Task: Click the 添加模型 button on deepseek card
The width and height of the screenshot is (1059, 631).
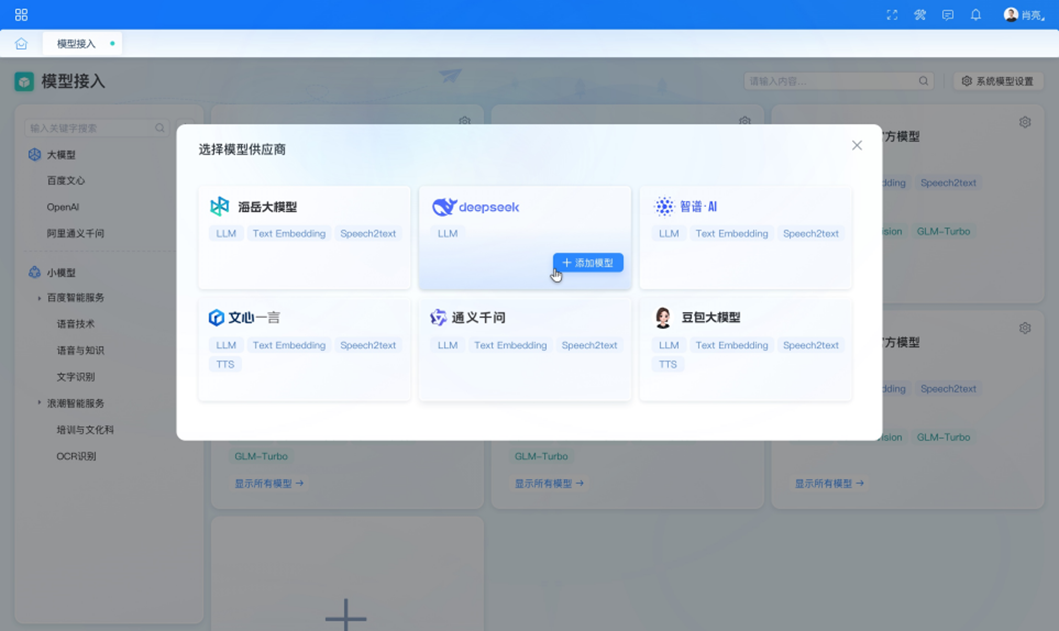Action: point(588,262)
